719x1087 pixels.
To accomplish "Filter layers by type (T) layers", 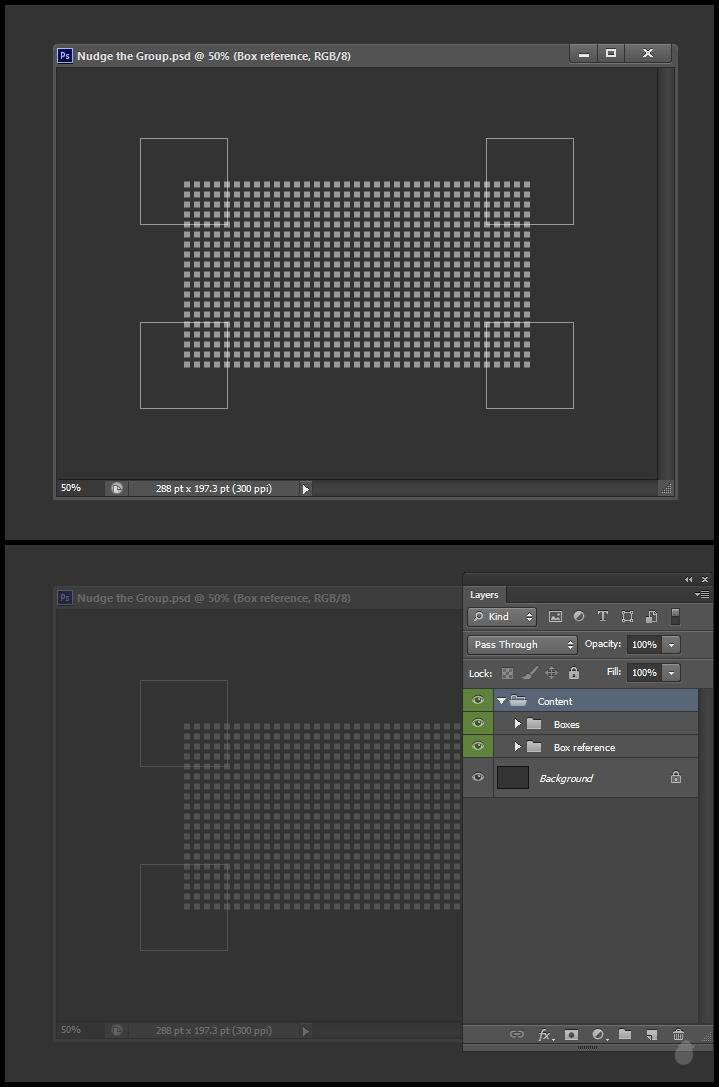I will tap(603, 617).
